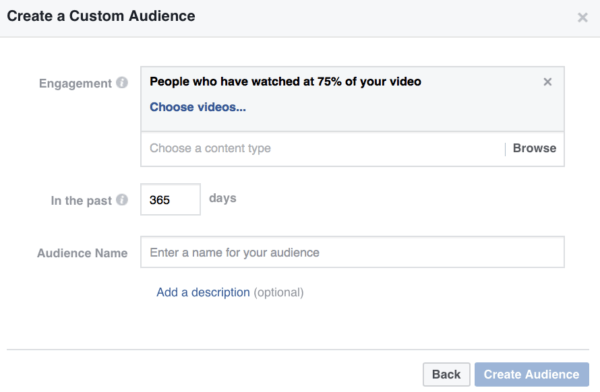Click the In the past info icon
The height and width of the screenshot is (392, 600).
point(122,200)
